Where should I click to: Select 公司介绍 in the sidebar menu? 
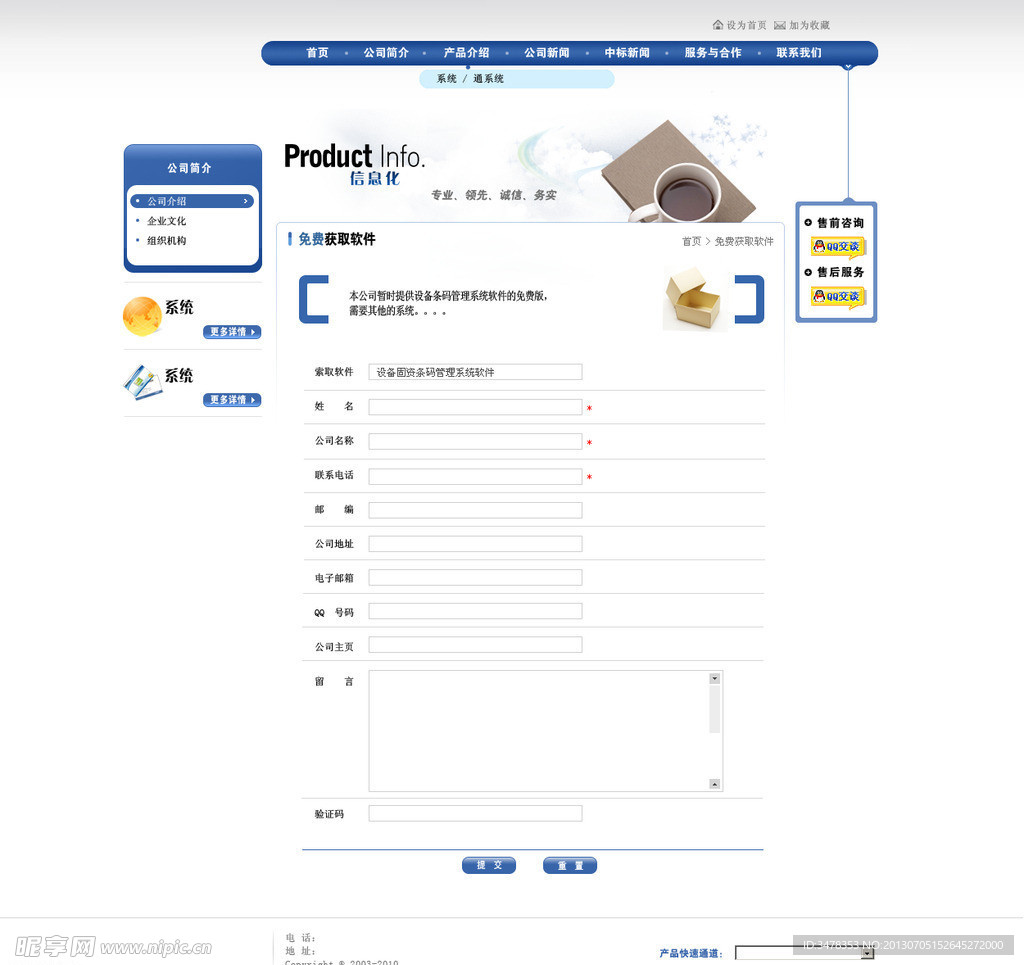[166, 200]
